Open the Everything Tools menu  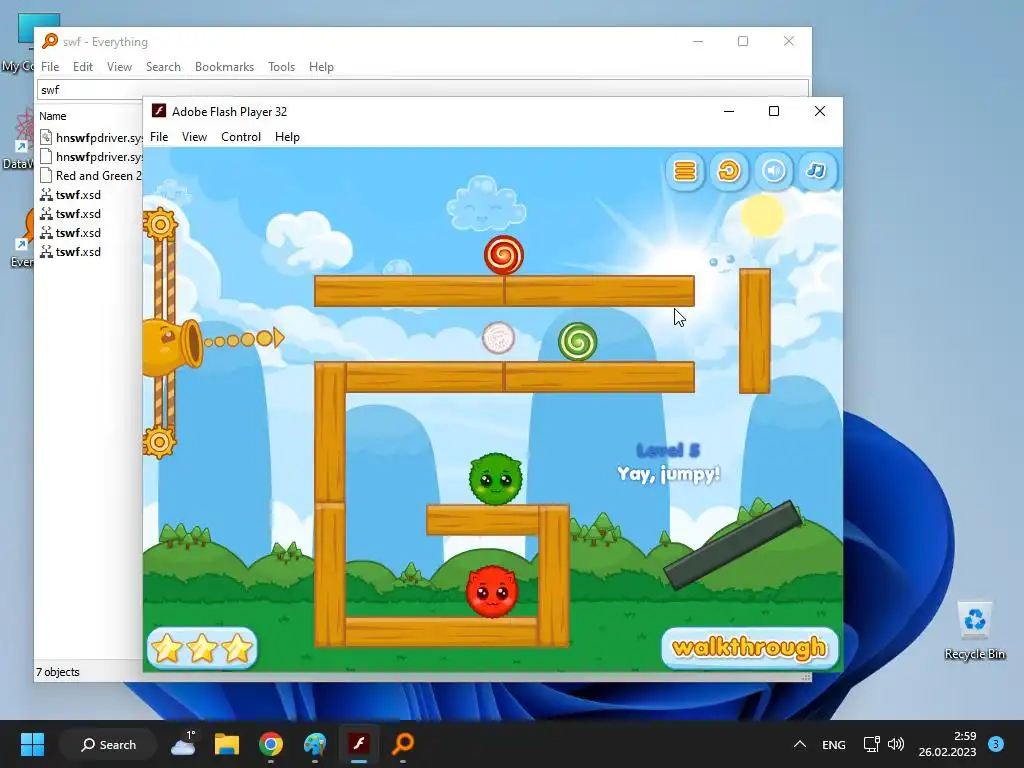pos(281,67)
